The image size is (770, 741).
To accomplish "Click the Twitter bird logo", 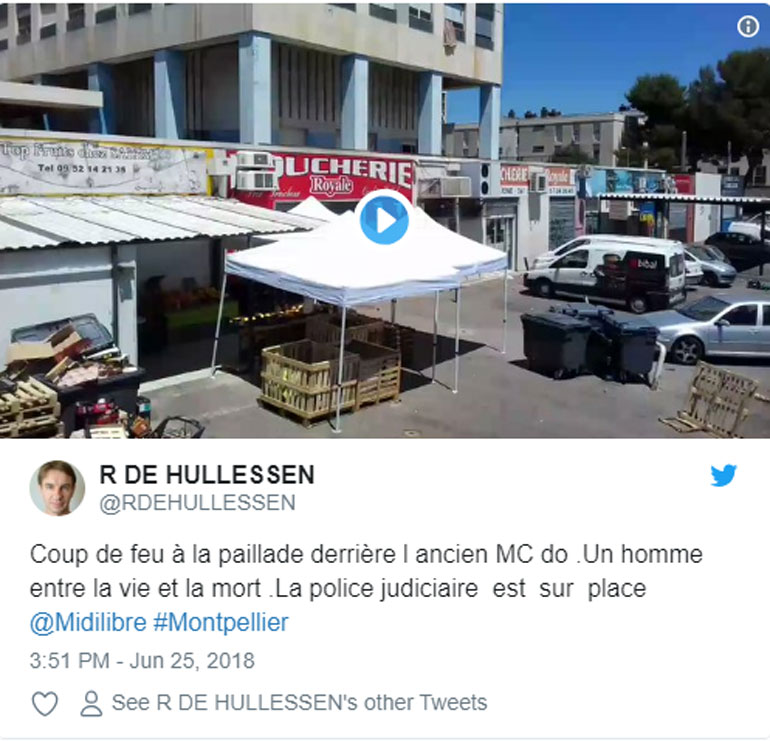I will tap(723, 475).
